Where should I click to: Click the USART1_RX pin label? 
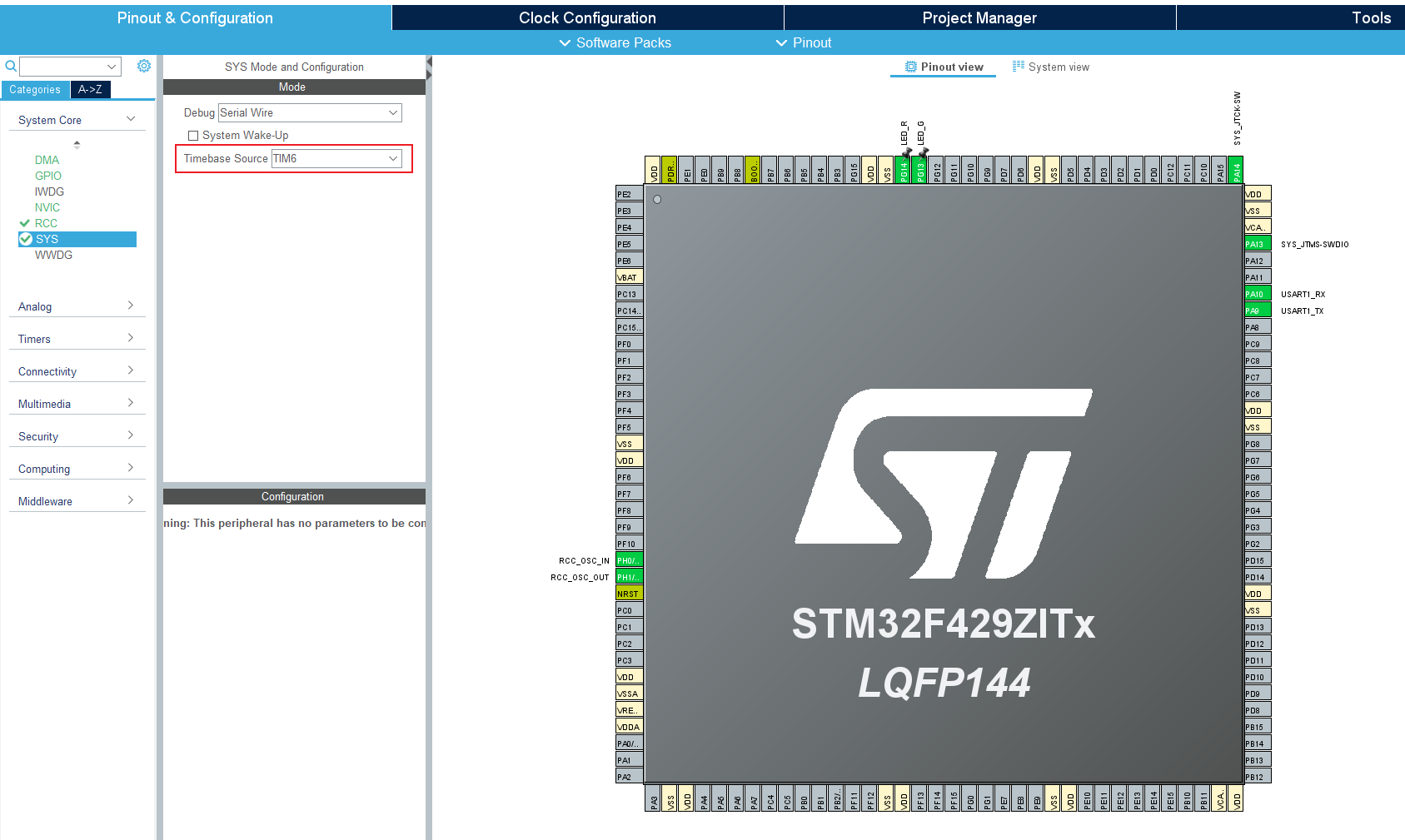[x=1303, y=294]
